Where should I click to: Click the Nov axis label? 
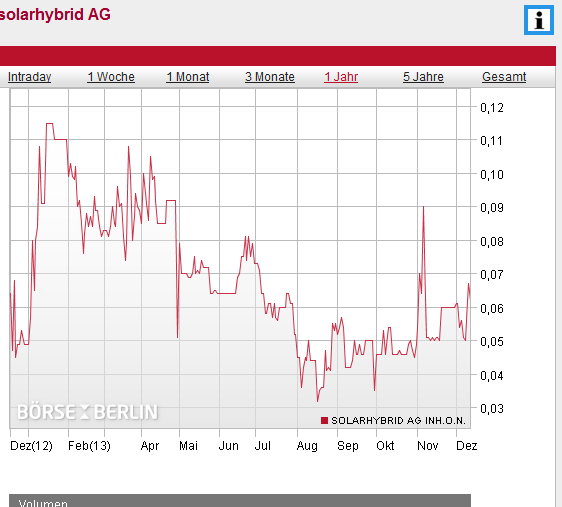point(428,446)
